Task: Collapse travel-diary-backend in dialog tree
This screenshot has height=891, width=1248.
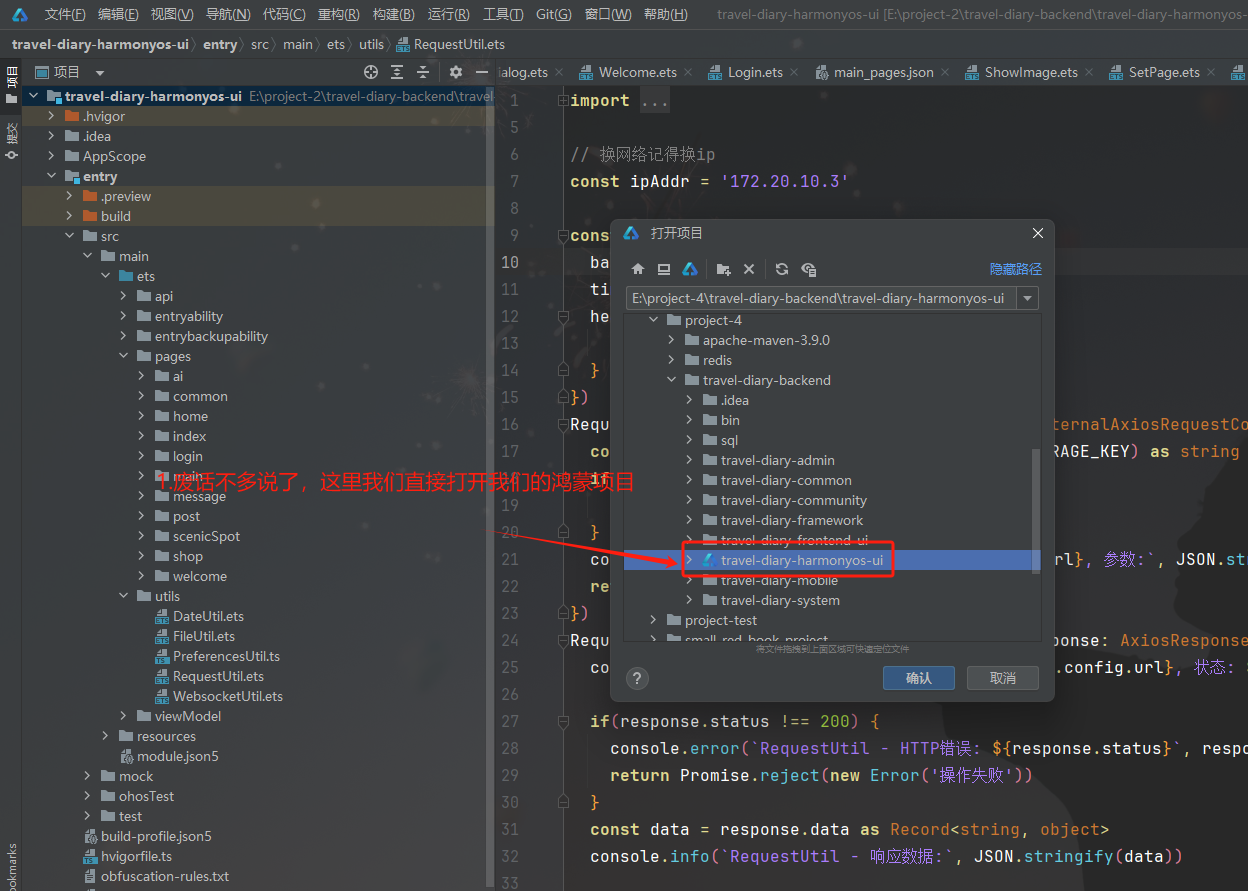Action: [x=672, y=380]
